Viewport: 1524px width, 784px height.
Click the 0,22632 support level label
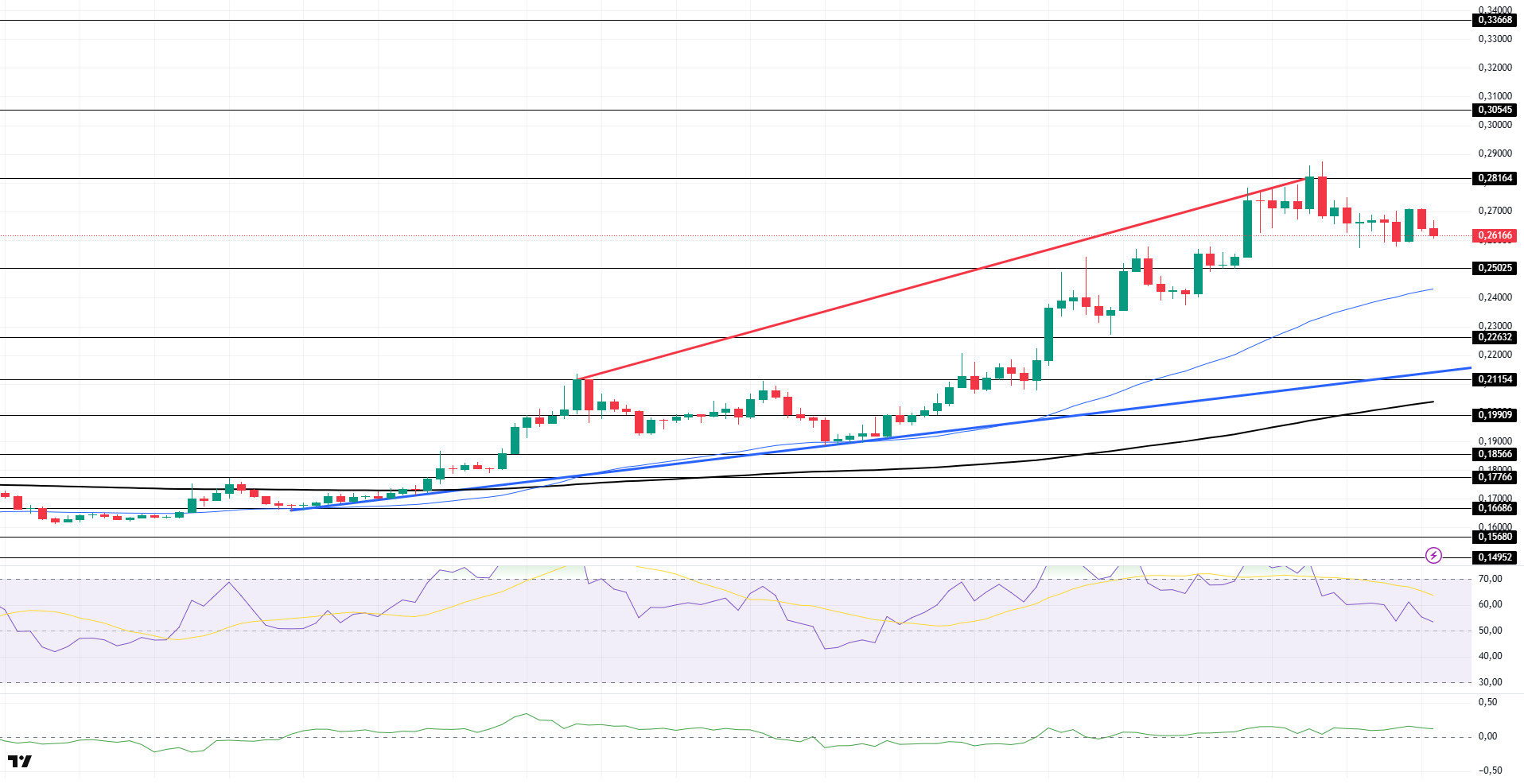[1495, 337]
